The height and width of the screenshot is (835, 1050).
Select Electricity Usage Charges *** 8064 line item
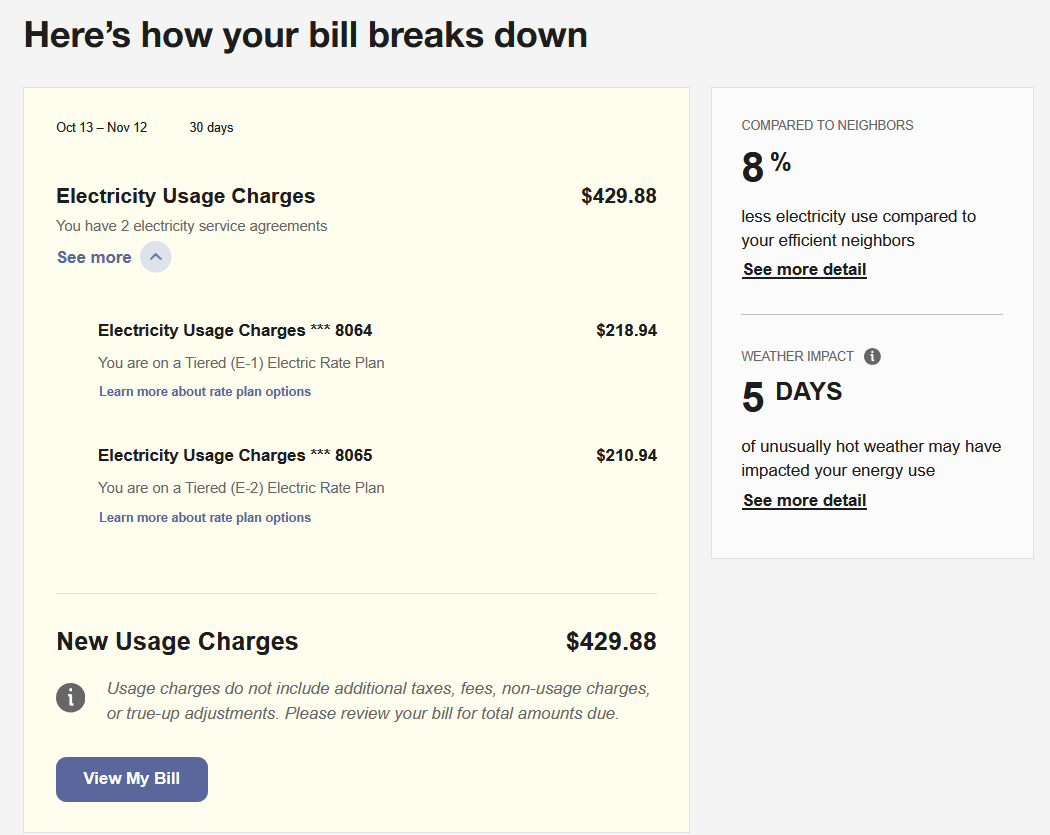pyautogui.click(x=235, y=330)
